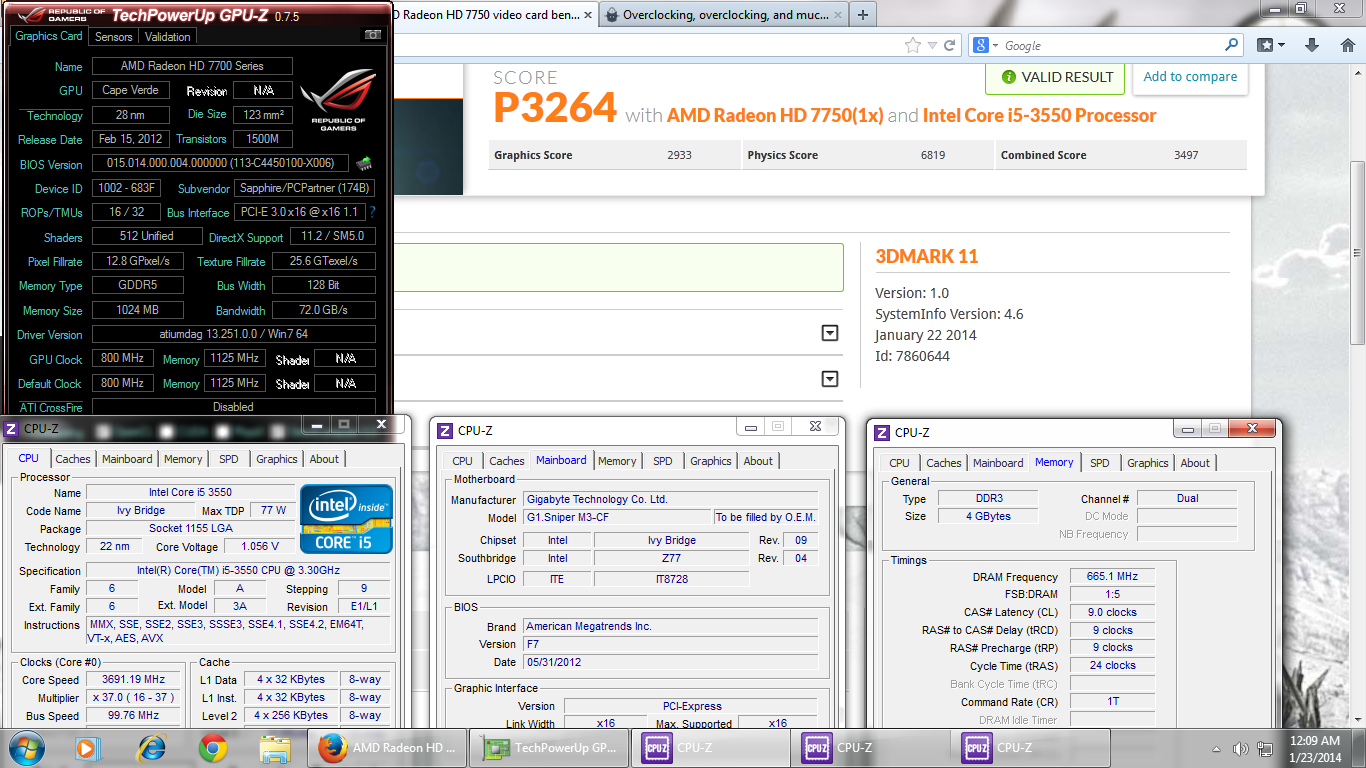Expand the second collapsed section arrow on 3DMark page

coord(829,379)
